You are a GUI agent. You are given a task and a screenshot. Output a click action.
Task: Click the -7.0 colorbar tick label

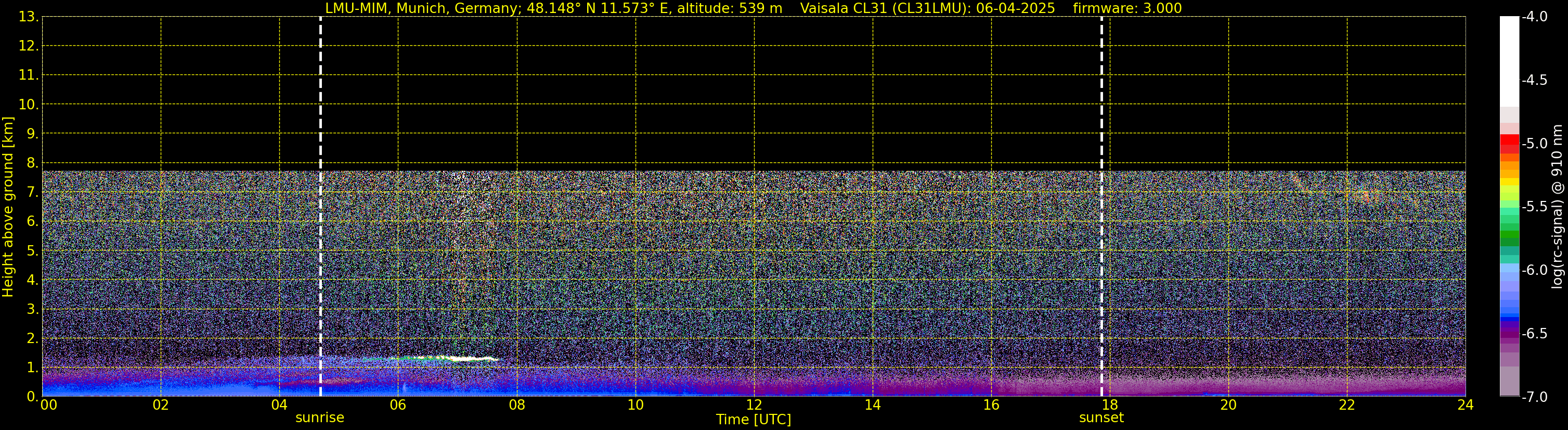point(1534,397)
